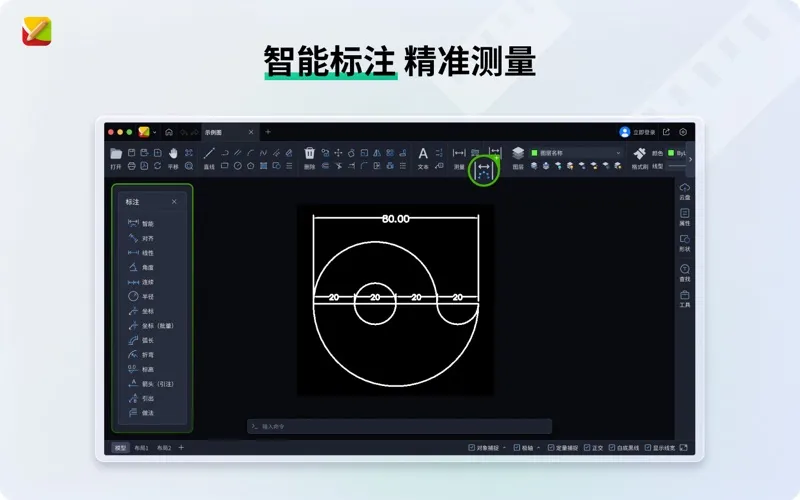The height and width of the screenshot is (500, 800).
Task: Open a new drawing tab with plus
Action: pyautogui.click(x=268, y=132)
